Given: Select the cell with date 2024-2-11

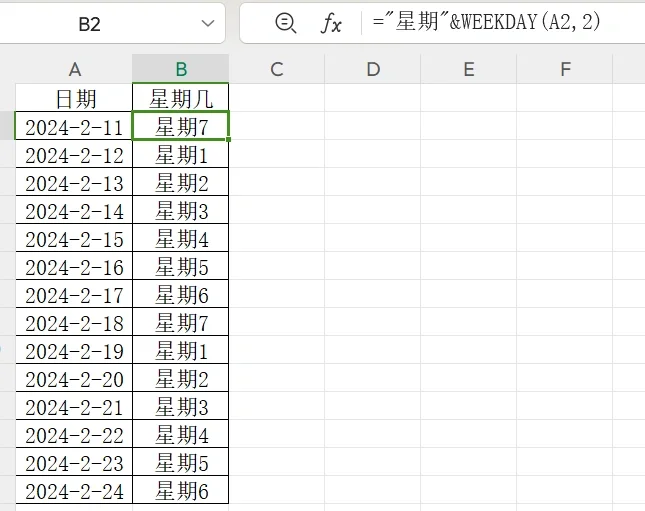Looking at the screenshot, I should point(74,126).
